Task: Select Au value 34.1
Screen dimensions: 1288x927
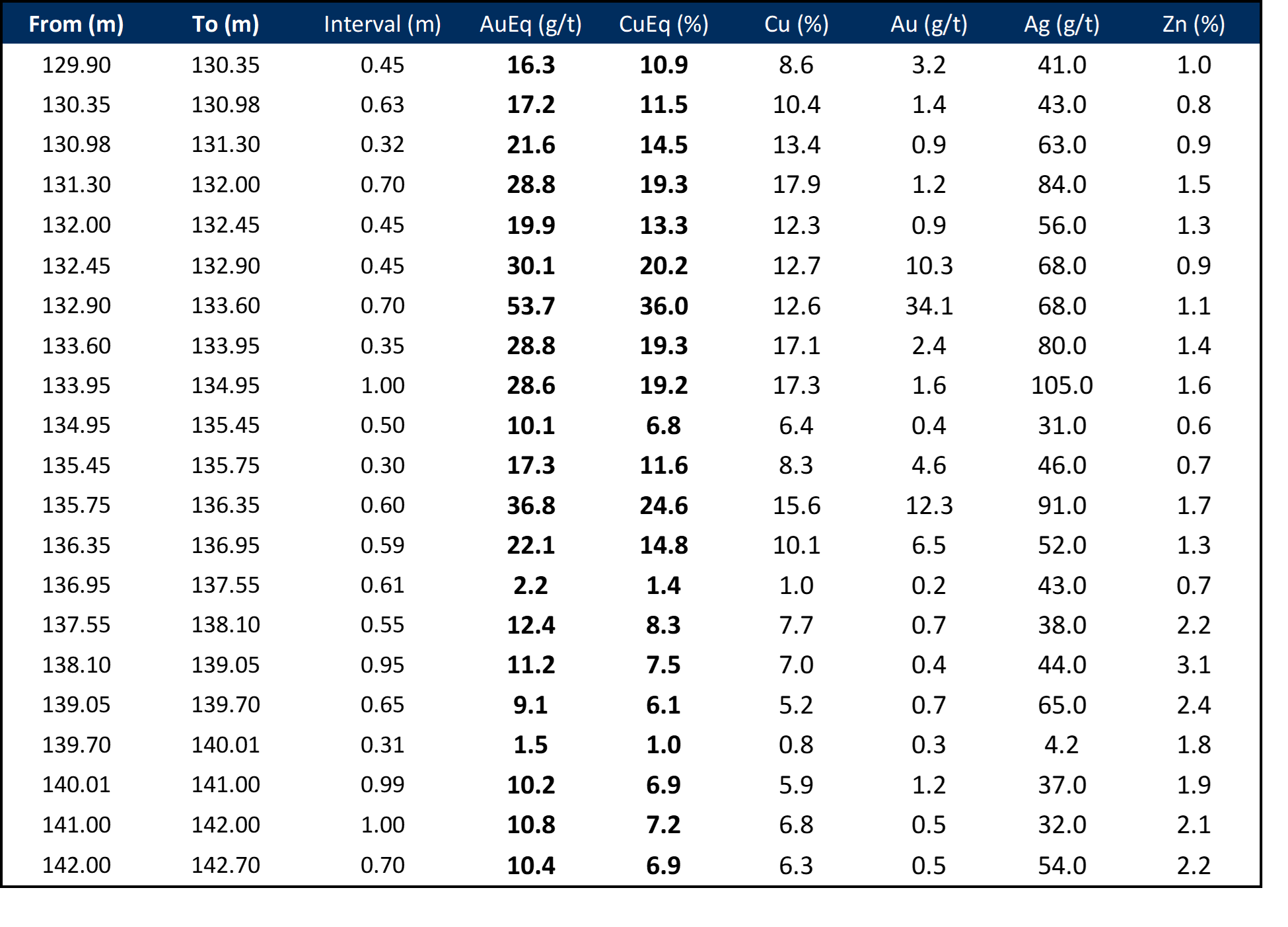Action: point(929,306)
